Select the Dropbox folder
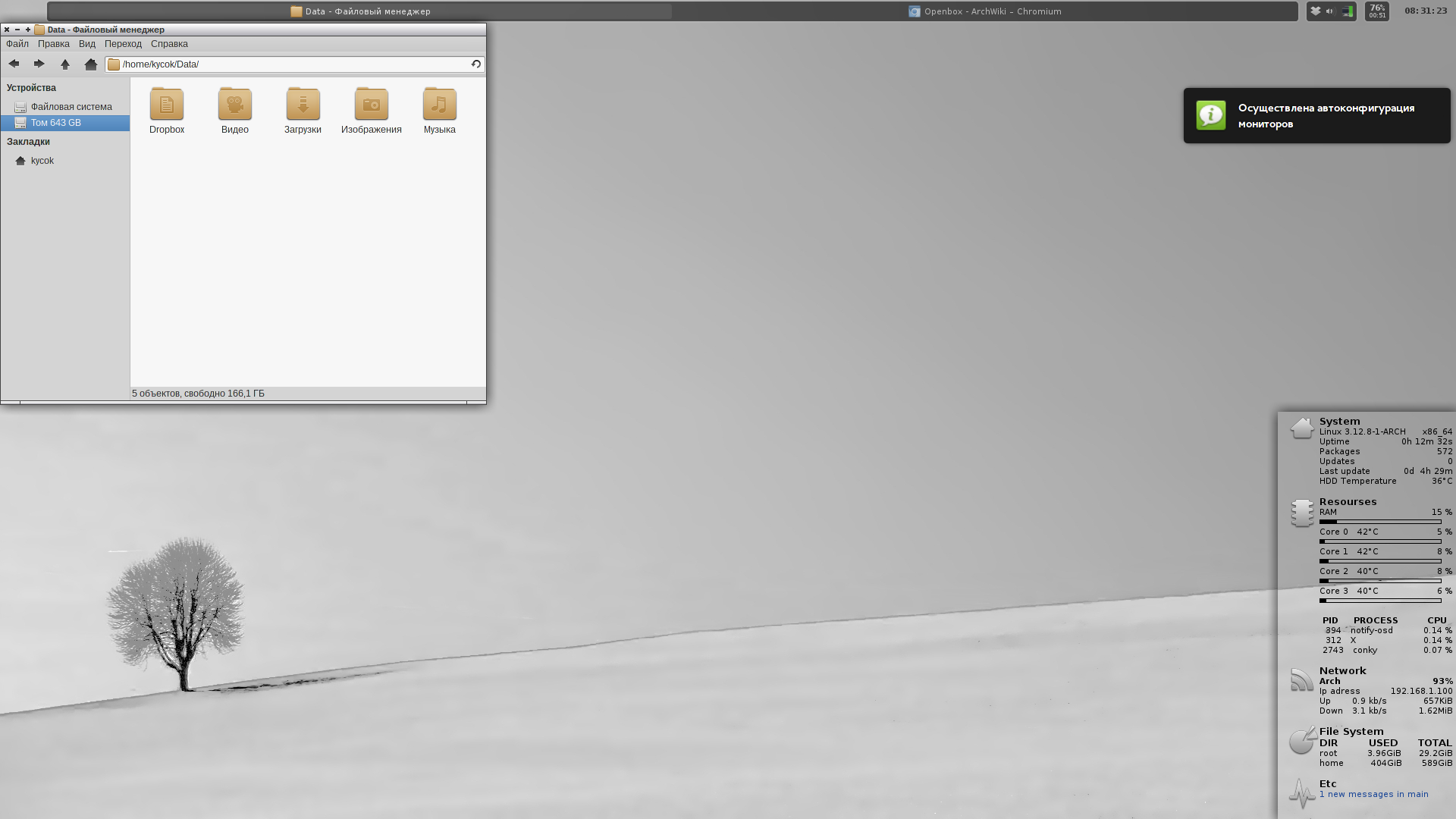This screenshot has height=819, width=1456. click(x=167, y=105)
